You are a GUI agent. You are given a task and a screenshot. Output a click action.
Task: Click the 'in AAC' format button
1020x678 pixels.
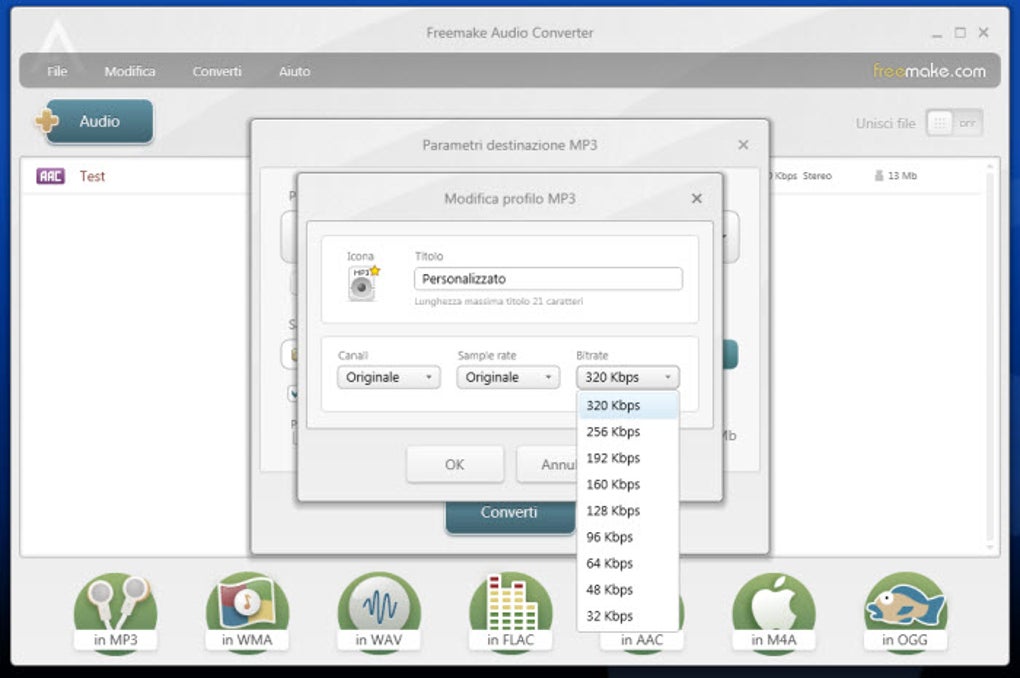(642, 640)
